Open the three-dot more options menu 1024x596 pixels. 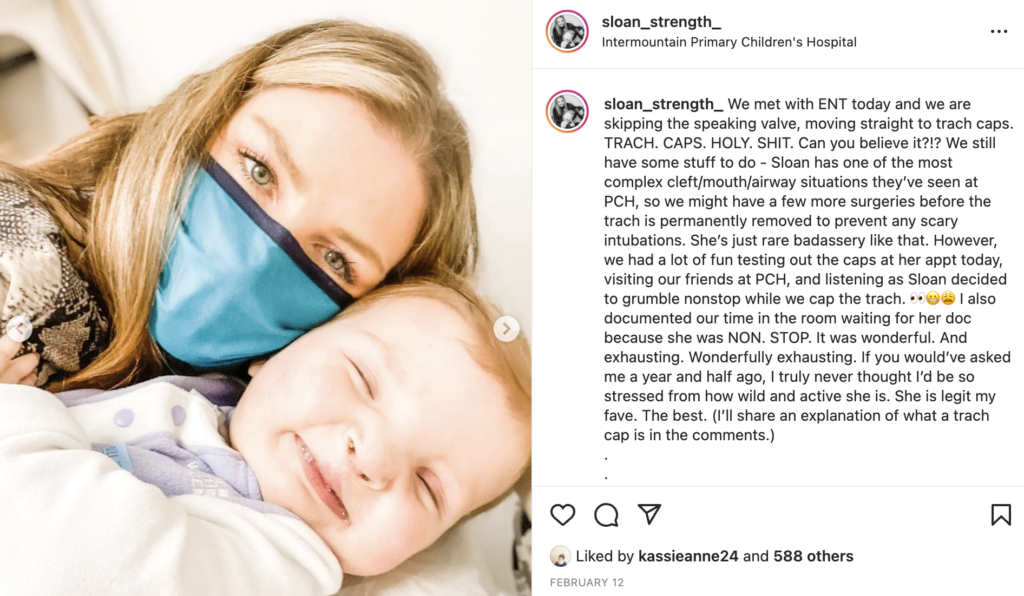[x=999, y=31]
